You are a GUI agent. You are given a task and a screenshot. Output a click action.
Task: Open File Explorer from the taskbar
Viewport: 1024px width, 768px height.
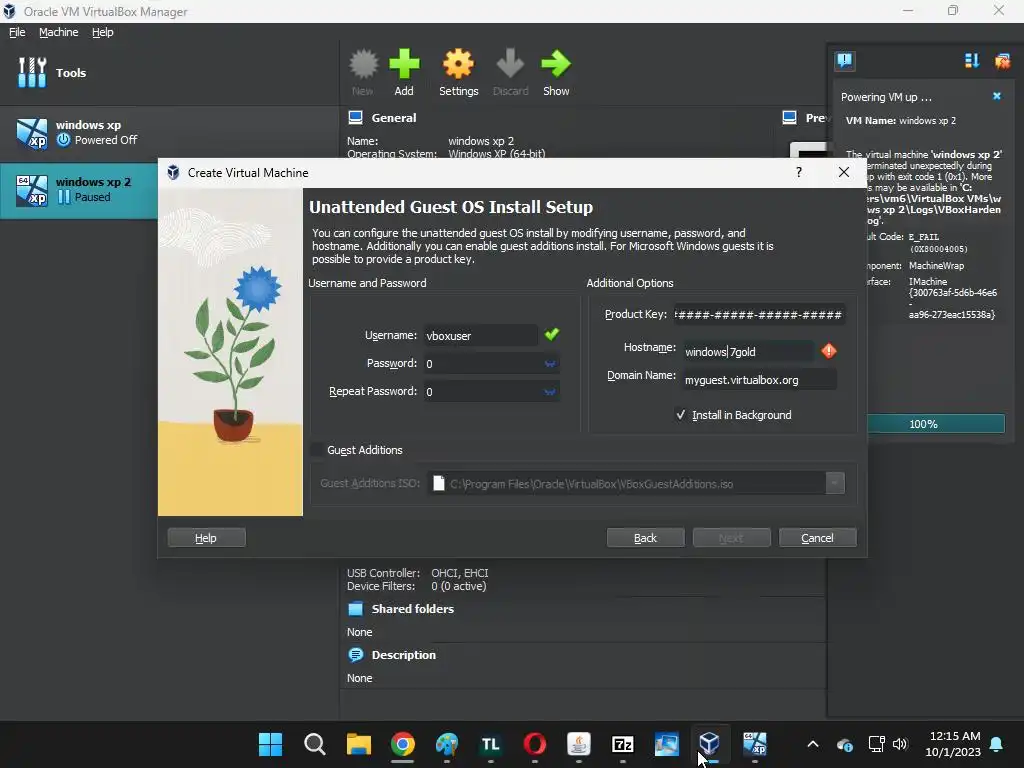coord(359,744)
